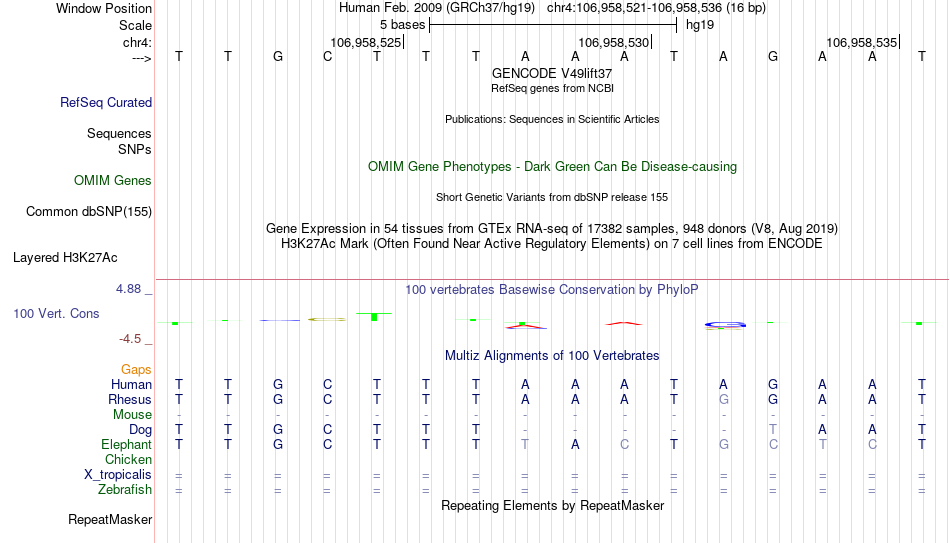950x543 pixels.
Task: Open the OMIM Gene Phenotypes title
Action: coord(552,167)
